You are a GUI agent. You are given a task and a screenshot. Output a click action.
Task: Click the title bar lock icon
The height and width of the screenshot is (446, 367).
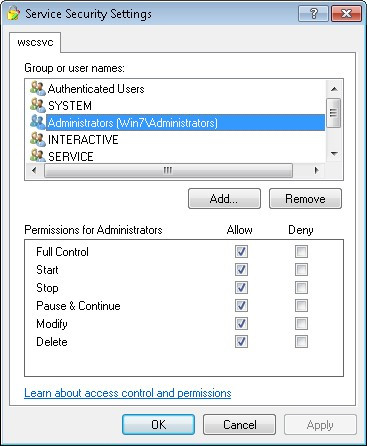(x=13, y=14)
